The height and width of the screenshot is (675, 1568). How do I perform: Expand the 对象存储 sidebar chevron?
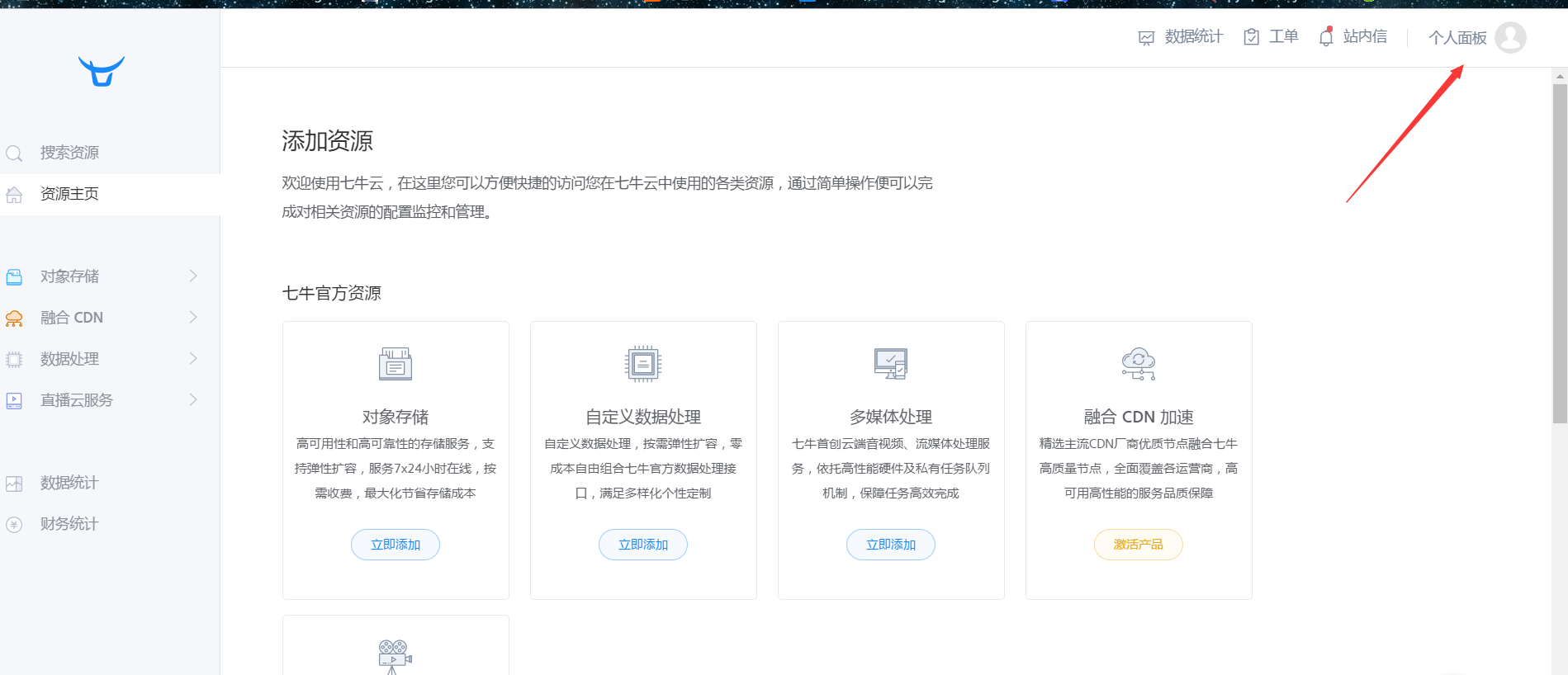tap(193, 276)
